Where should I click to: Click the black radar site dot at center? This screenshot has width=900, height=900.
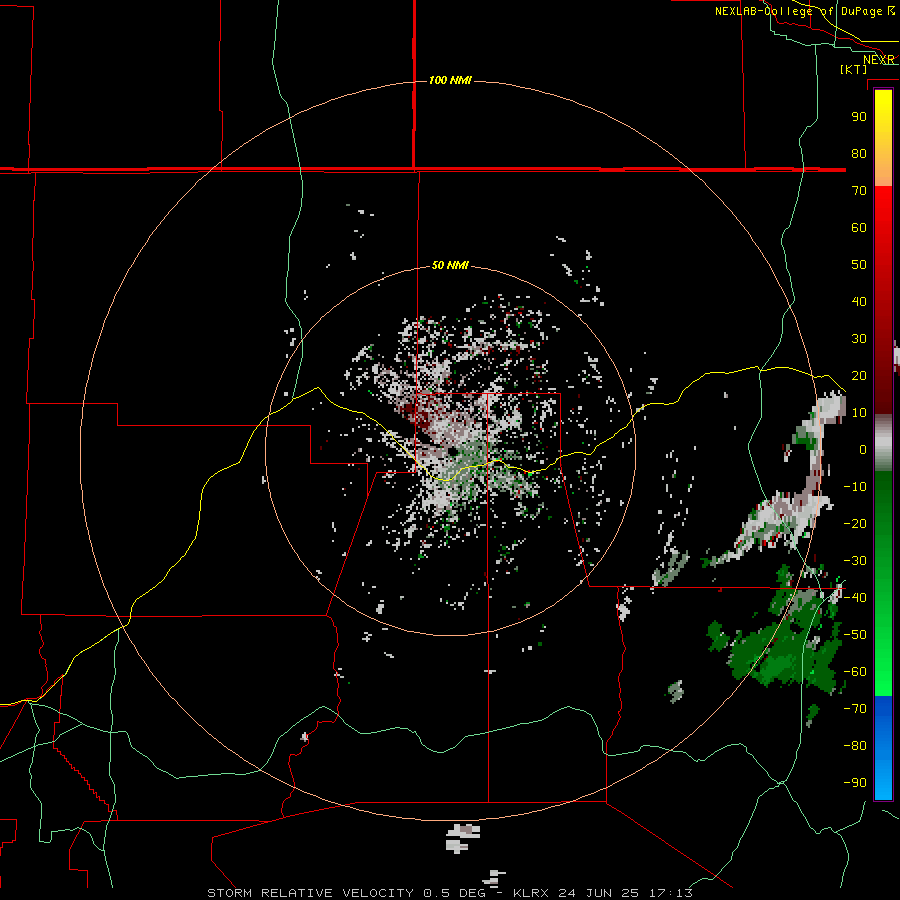[452, 452]
